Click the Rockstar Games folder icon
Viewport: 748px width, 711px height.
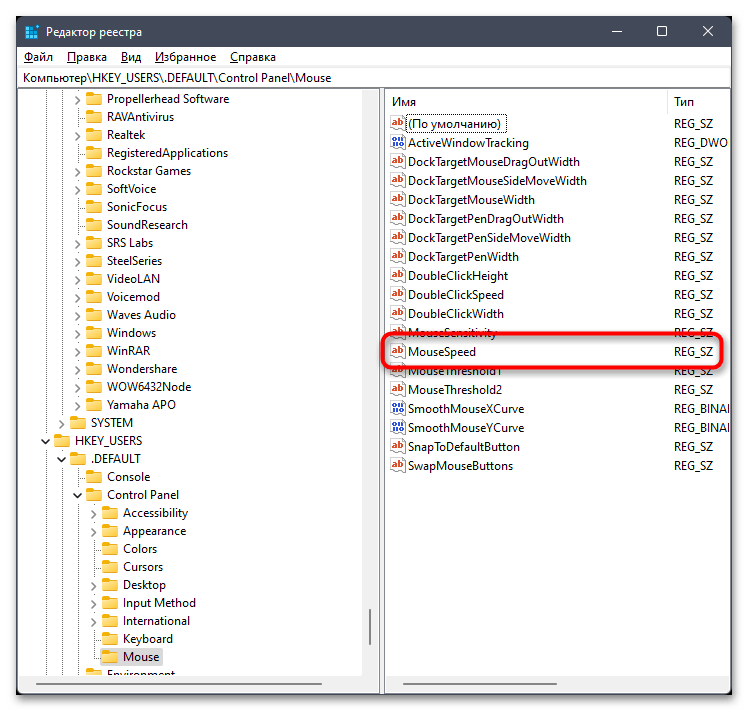coord(94,171)
